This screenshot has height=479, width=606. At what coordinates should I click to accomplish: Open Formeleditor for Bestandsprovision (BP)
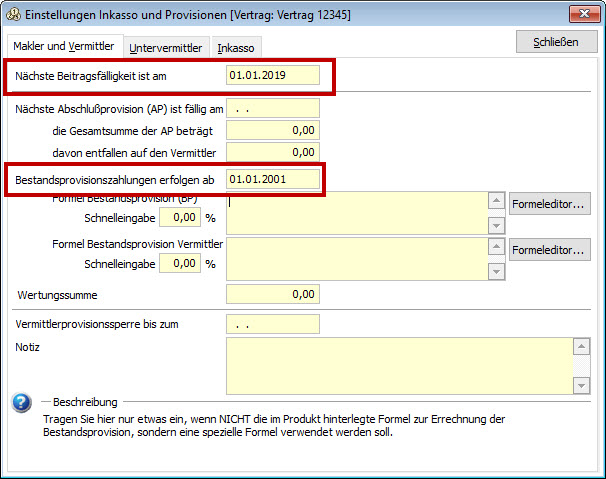[550, 205]
